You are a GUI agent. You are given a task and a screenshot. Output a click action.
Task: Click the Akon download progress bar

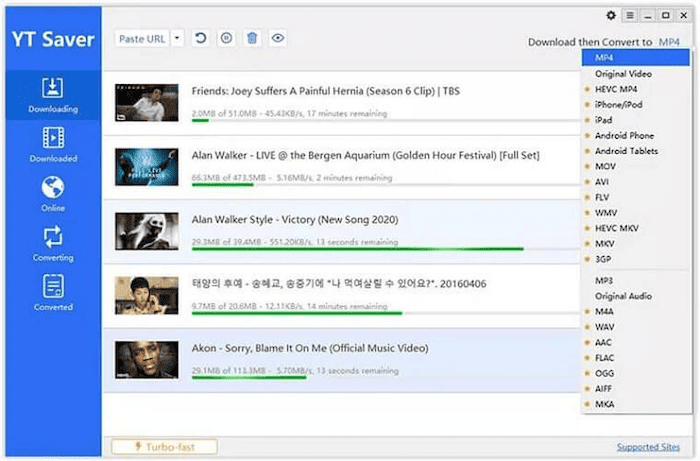point(386,377)
